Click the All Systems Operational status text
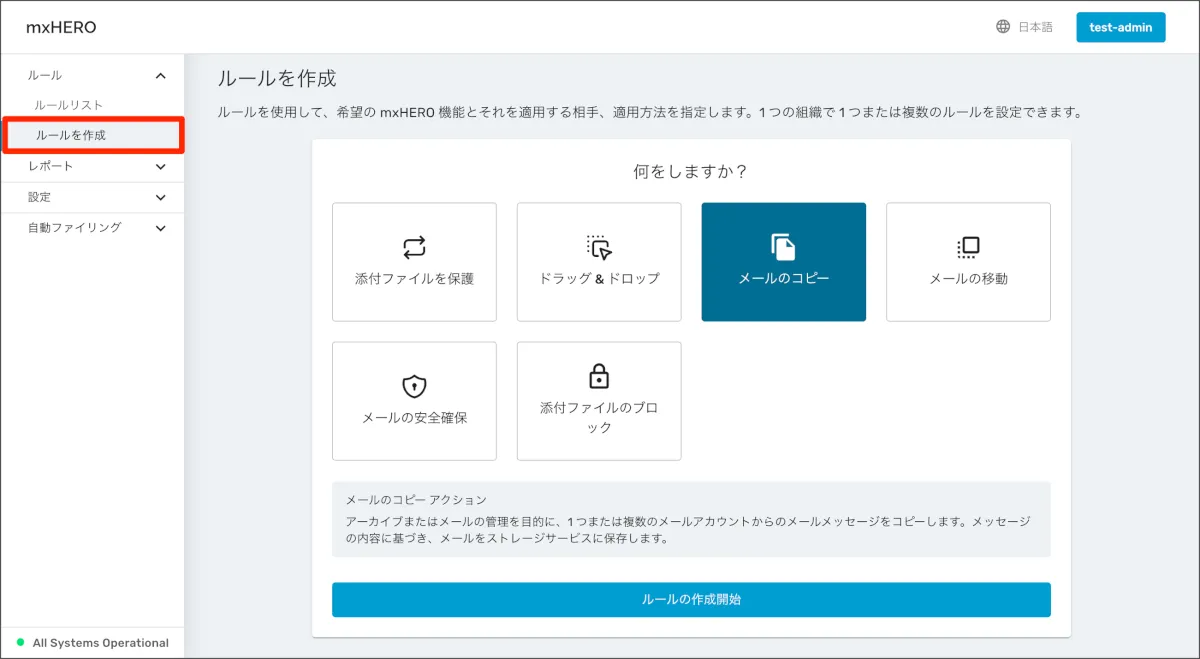This screenshot has height=659, width=1200. (100, 643)
